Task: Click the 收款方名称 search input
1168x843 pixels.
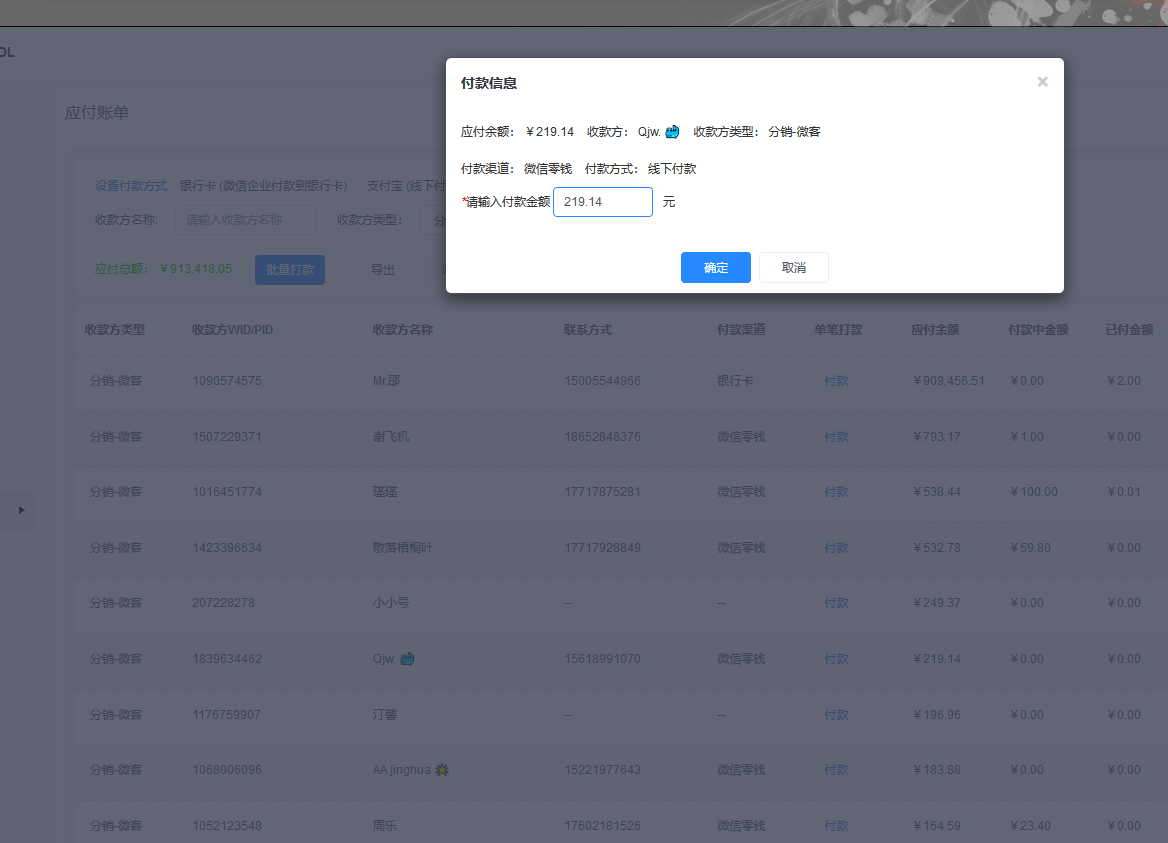Action: [245, 220]
